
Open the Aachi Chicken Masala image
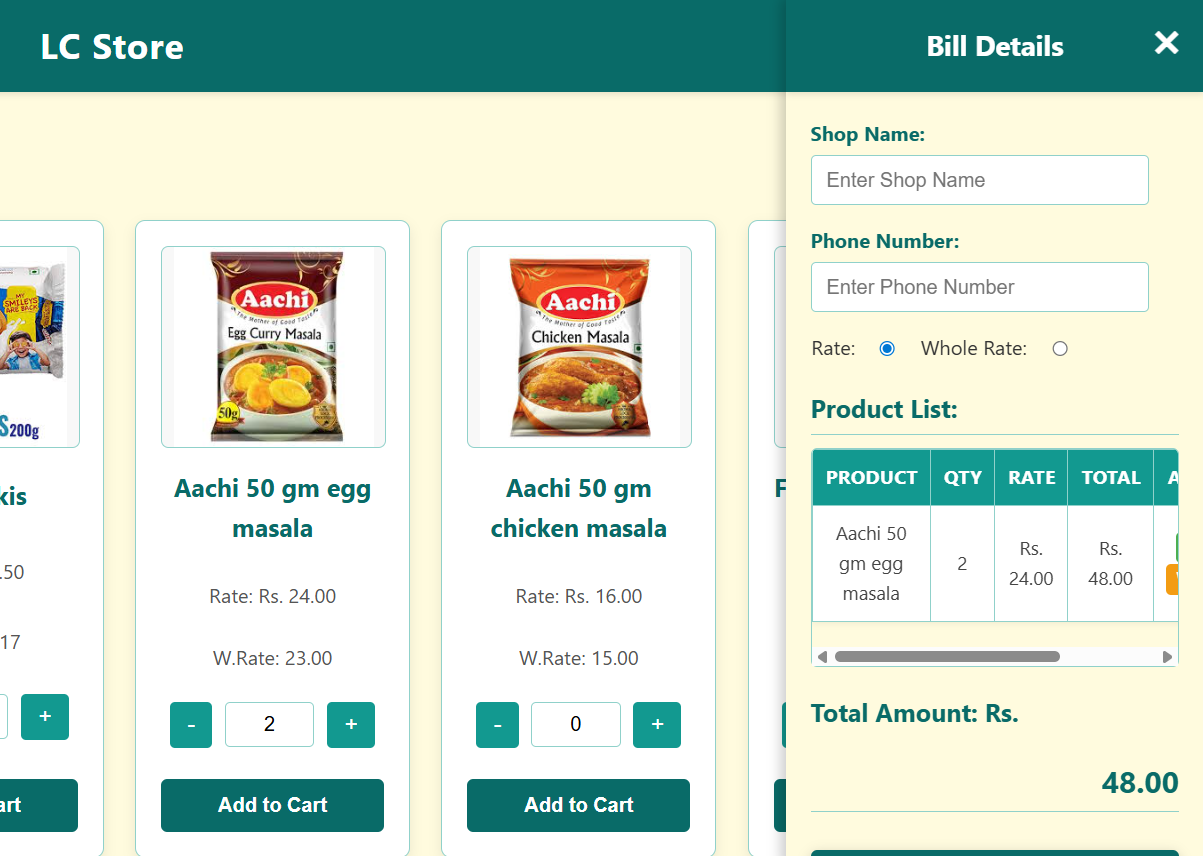coord(579,346)
